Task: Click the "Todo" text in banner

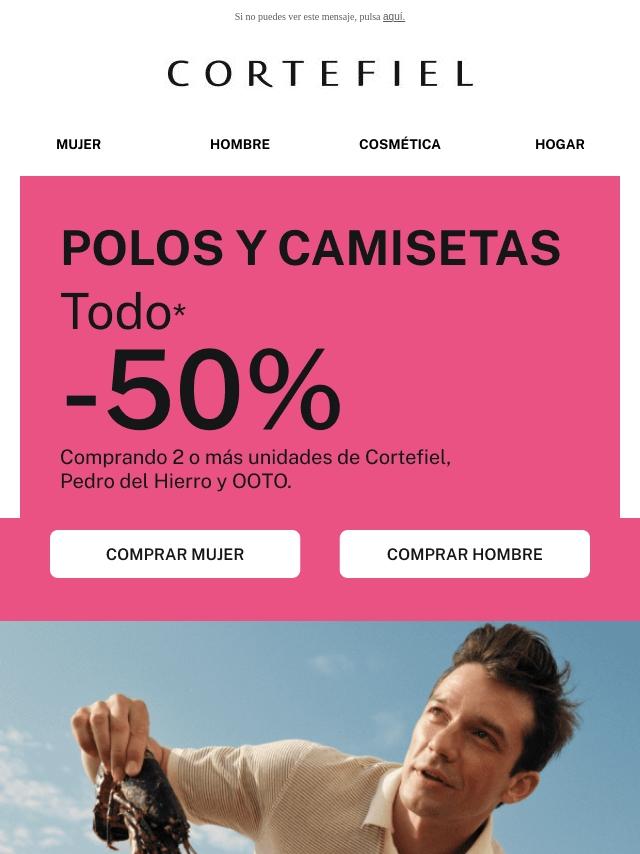Action: pos(116,312)
